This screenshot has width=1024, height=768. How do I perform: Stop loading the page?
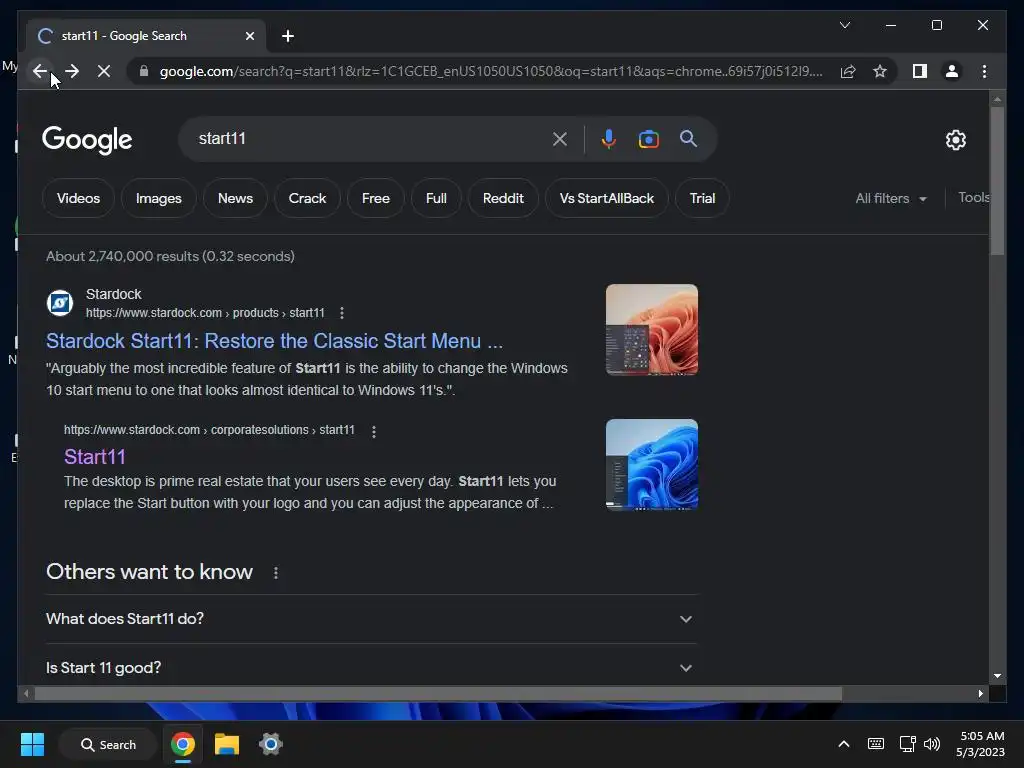(104, 71)
